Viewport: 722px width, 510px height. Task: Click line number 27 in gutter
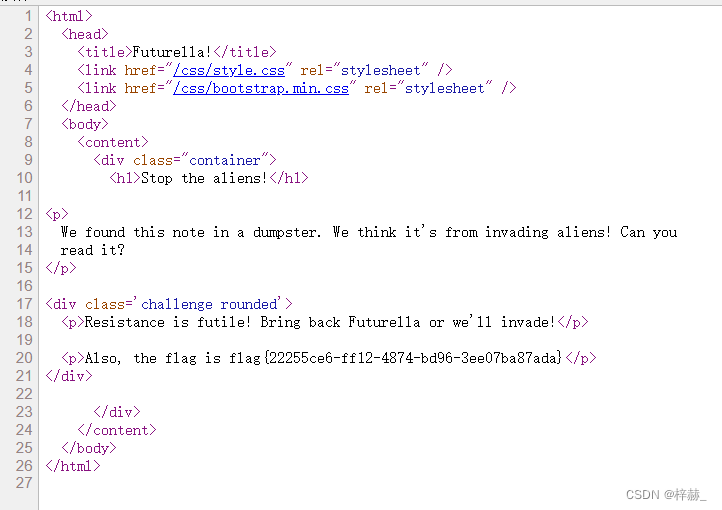[24, 483]
